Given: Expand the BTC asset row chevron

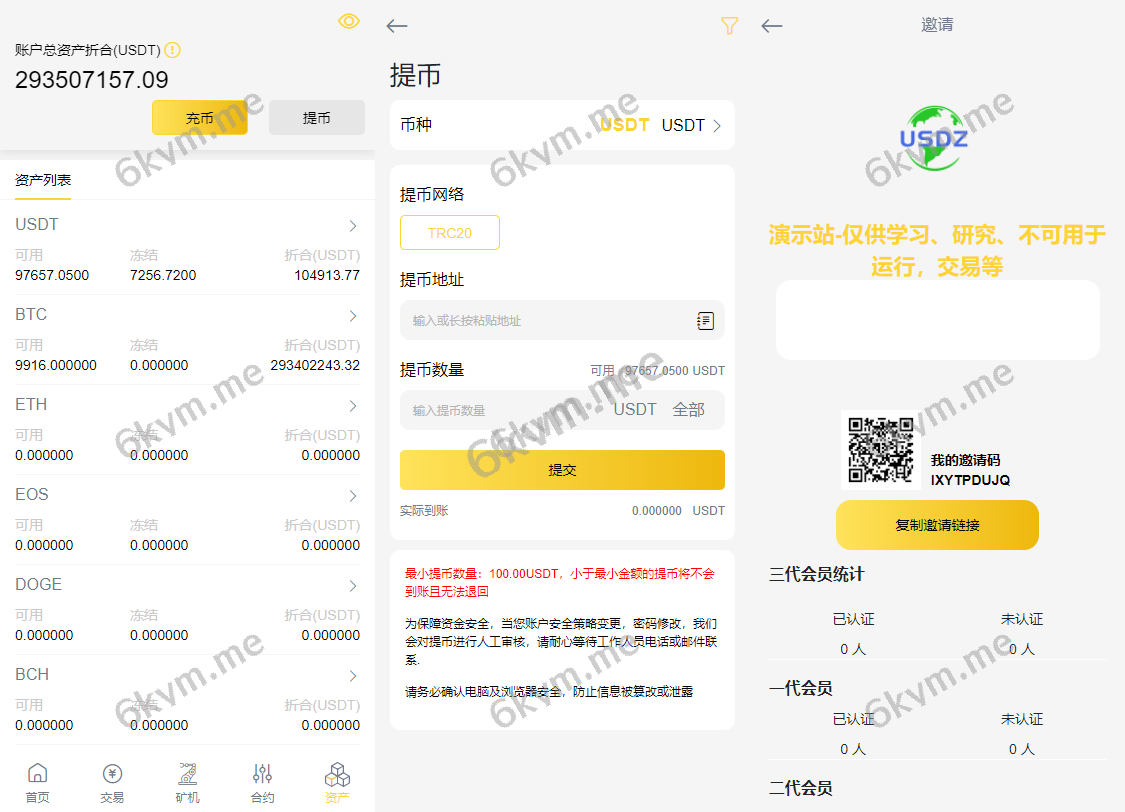Looking at the screenshot, I should point(353,315).
